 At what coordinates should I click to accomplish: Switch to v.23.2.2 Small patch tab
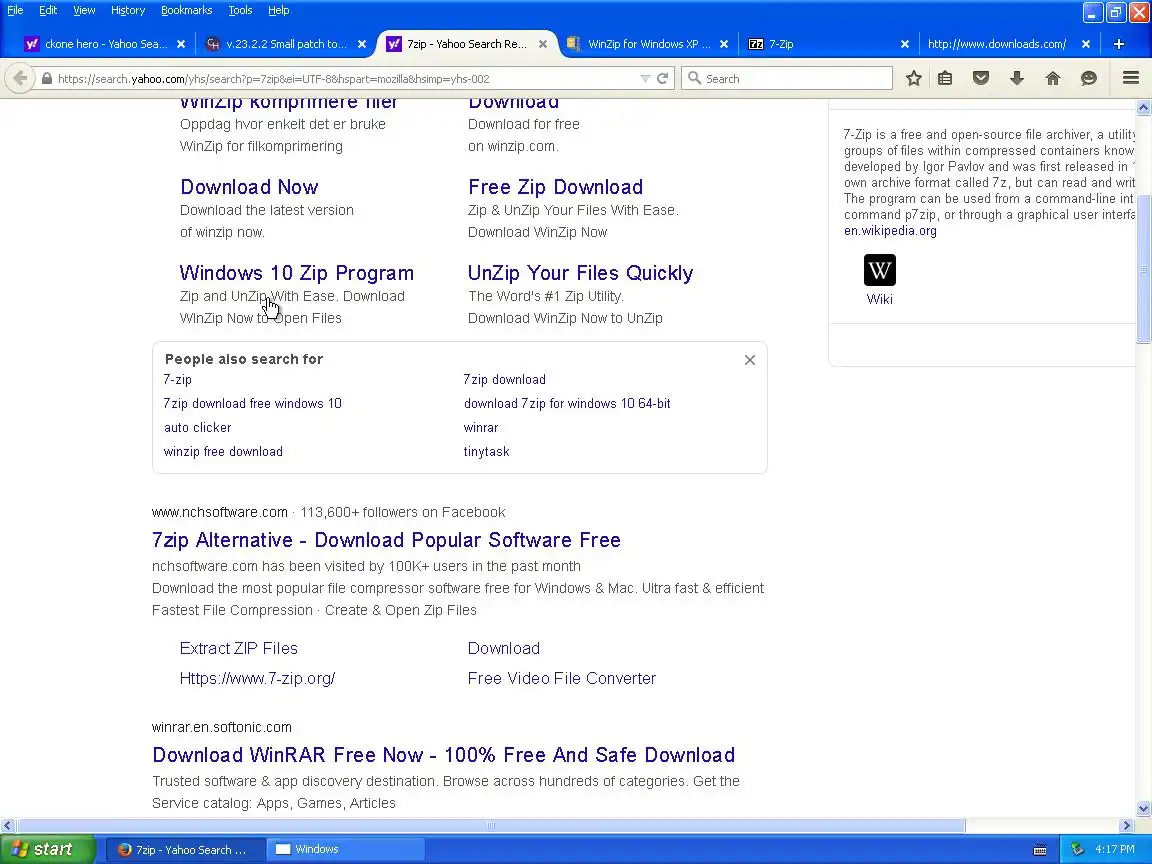point(286,44)
